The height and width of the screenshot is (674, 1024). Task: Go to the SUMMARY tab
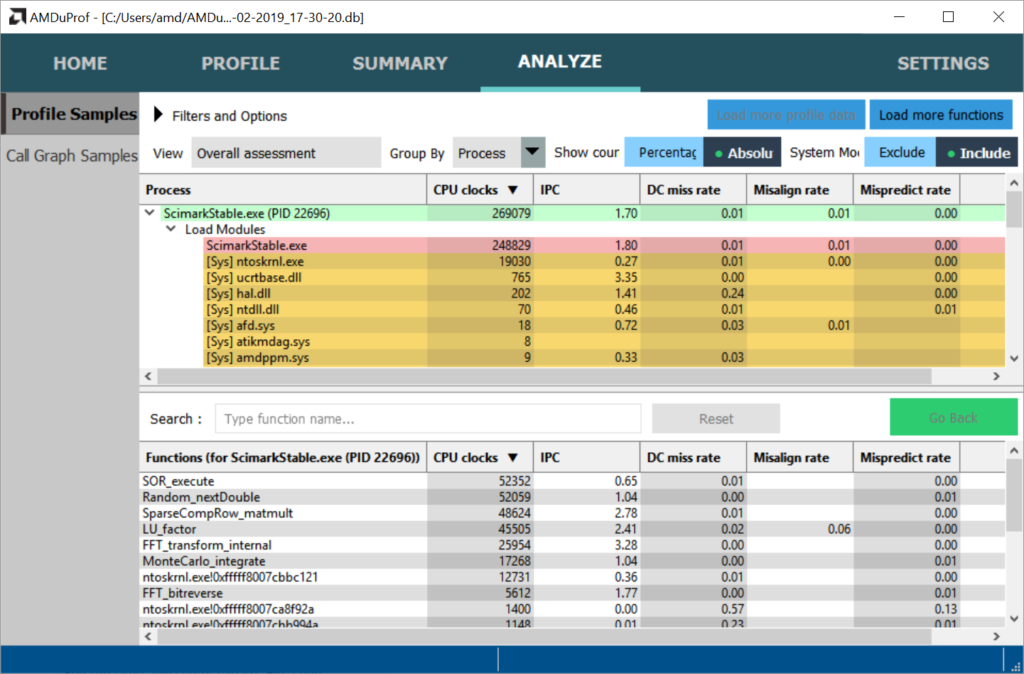coord(400,63)
